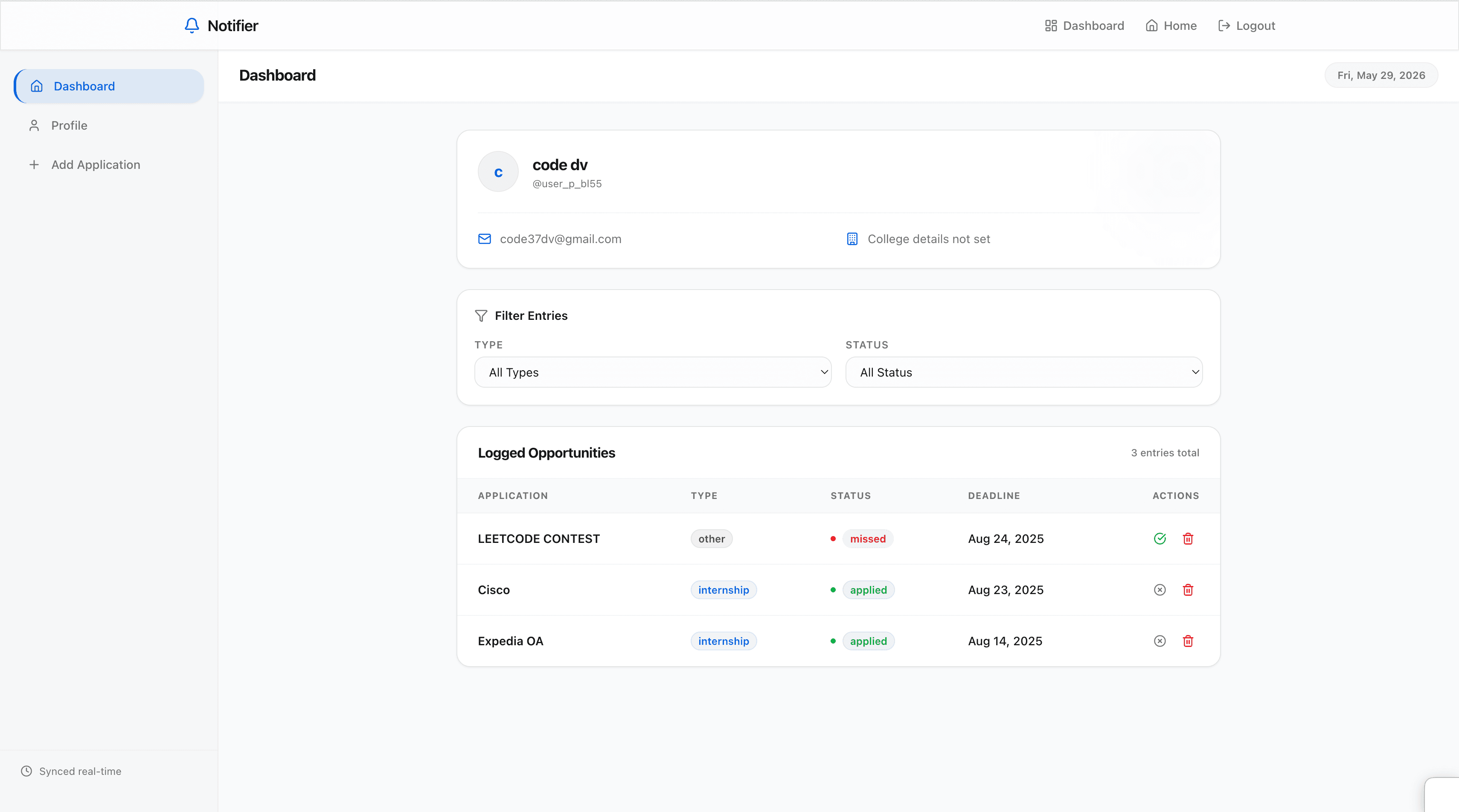
Task: Click the Notifier brand title
Action: tap(233, 26)
